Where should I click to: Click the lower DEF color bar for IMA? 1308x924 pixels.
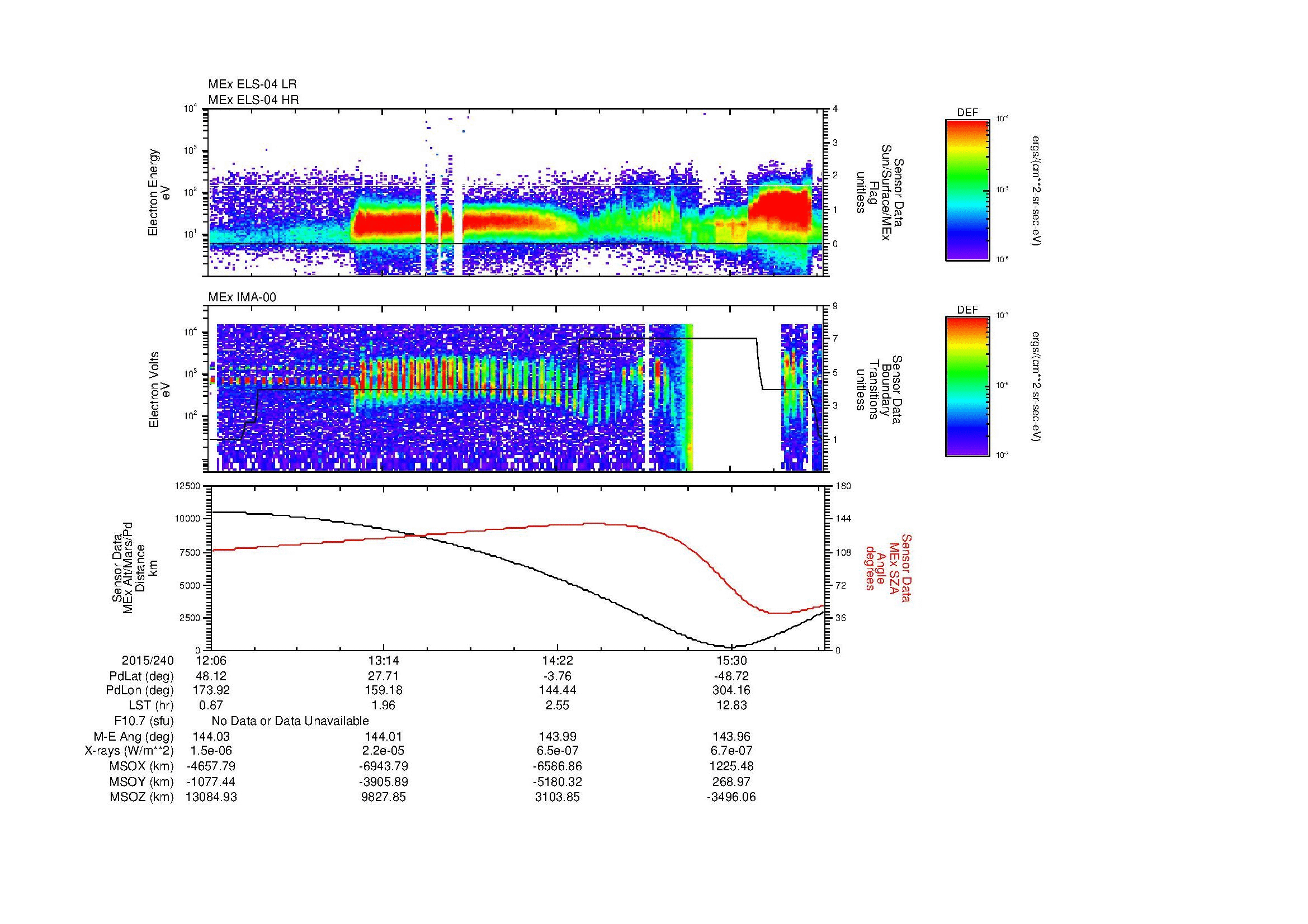pyautogui.click(x=967, y=387)
